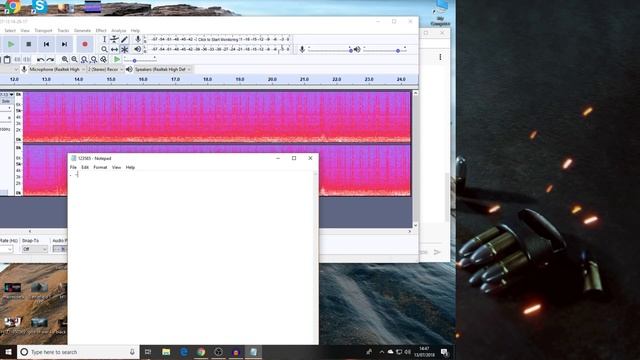
Task: Open three-dot menu in background window
Action: [440, 57]
